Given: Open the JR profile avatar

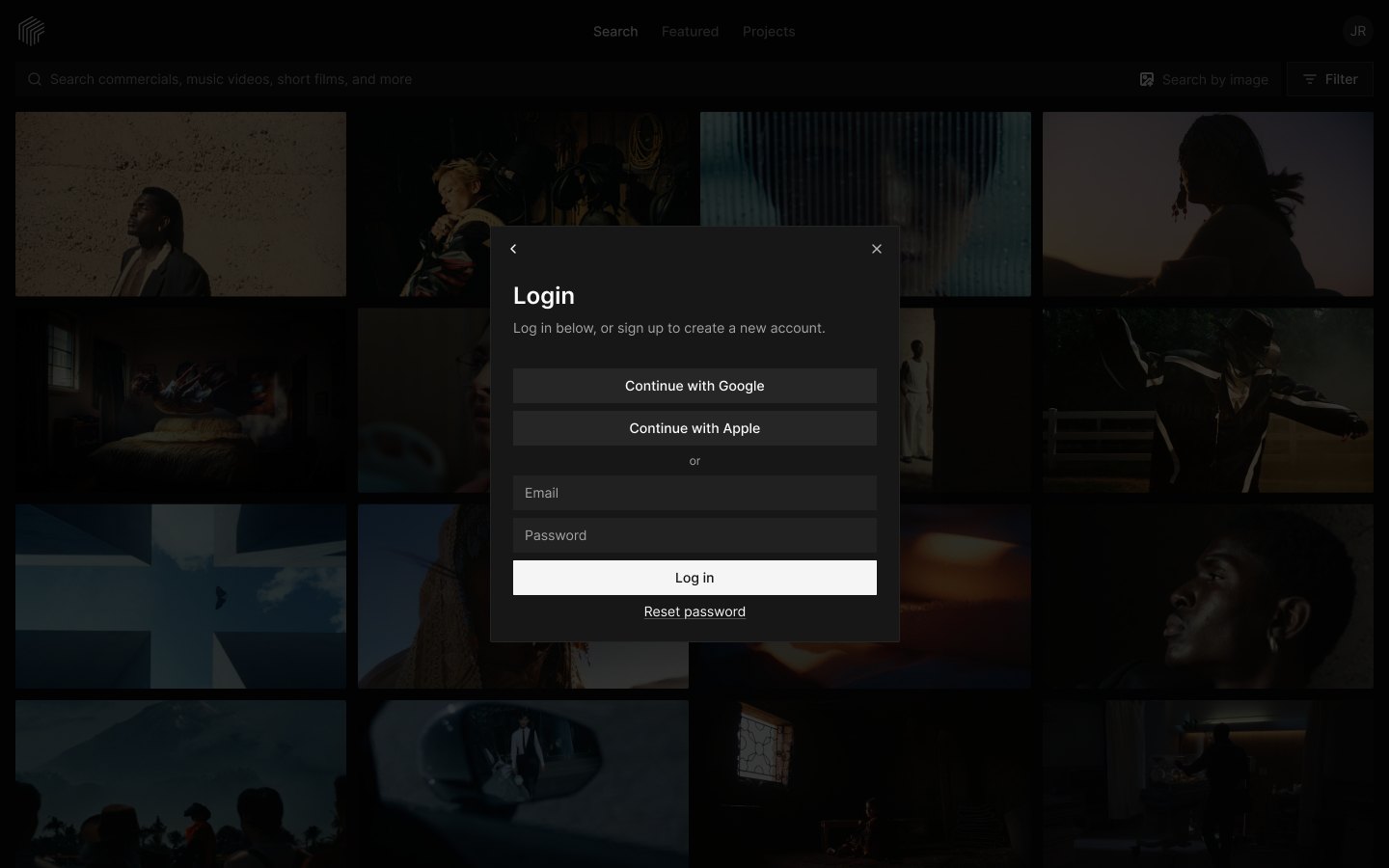Looking at the screenshot, I should (x=1358, y=31).
